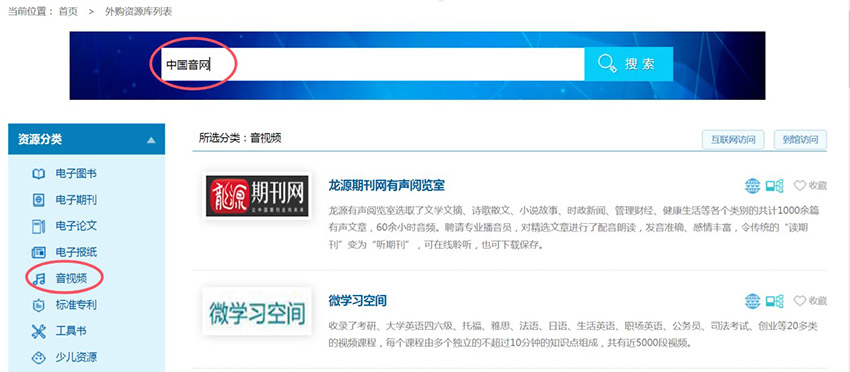Click 收藏 for 微学习空间
Viewport: 850px width, 372px height.
[817, 300]
